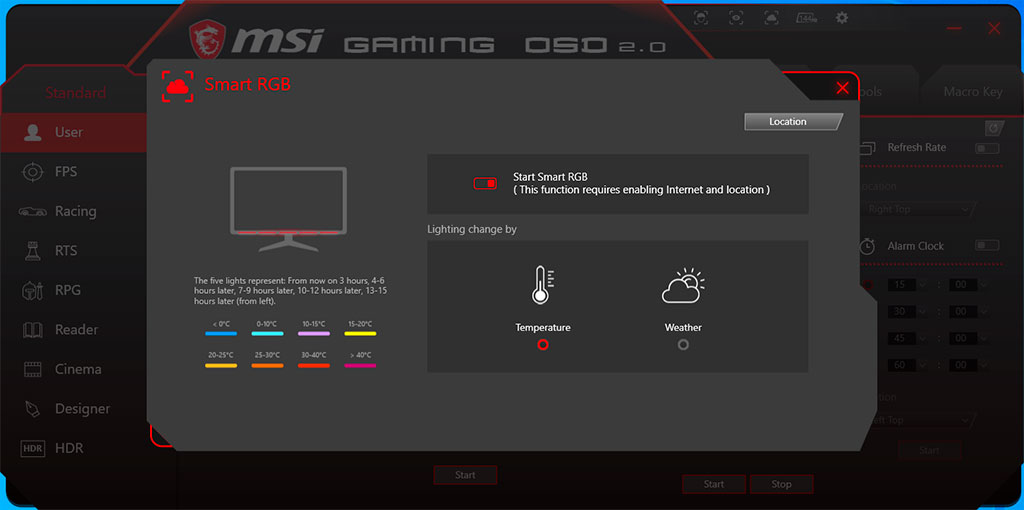1024x510 pixels.
Task: Click the Stop button
Action: (781, 484)
